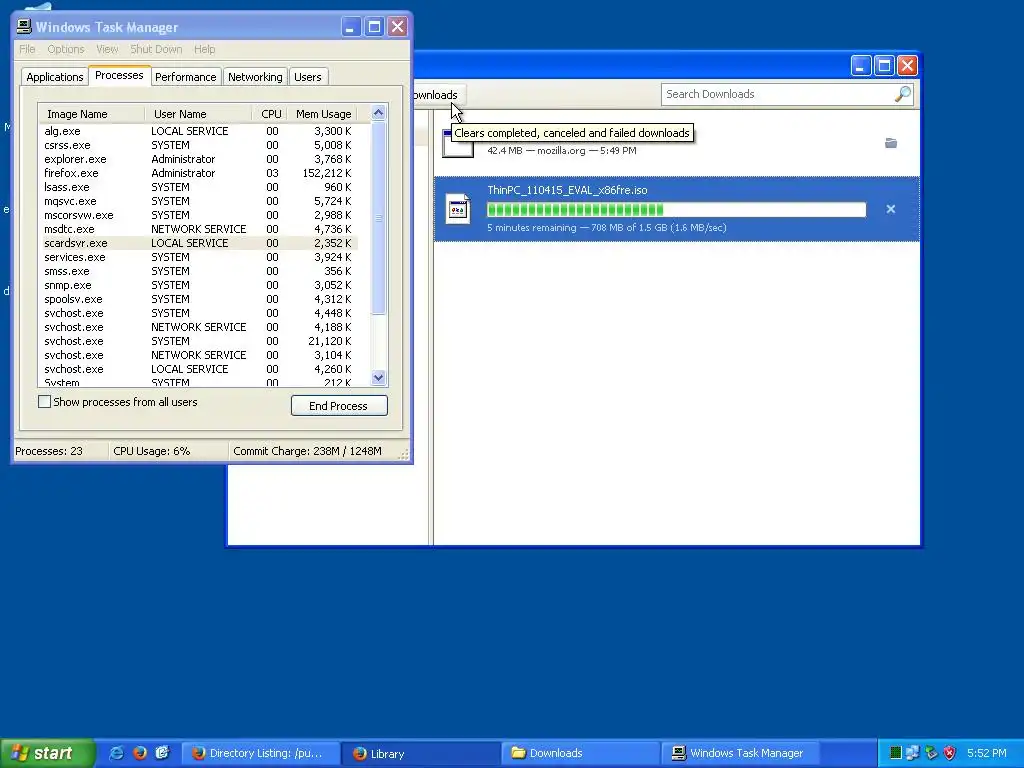Click the End Process button
Viewport: 1024px width, 768px height.
[339, 406]
